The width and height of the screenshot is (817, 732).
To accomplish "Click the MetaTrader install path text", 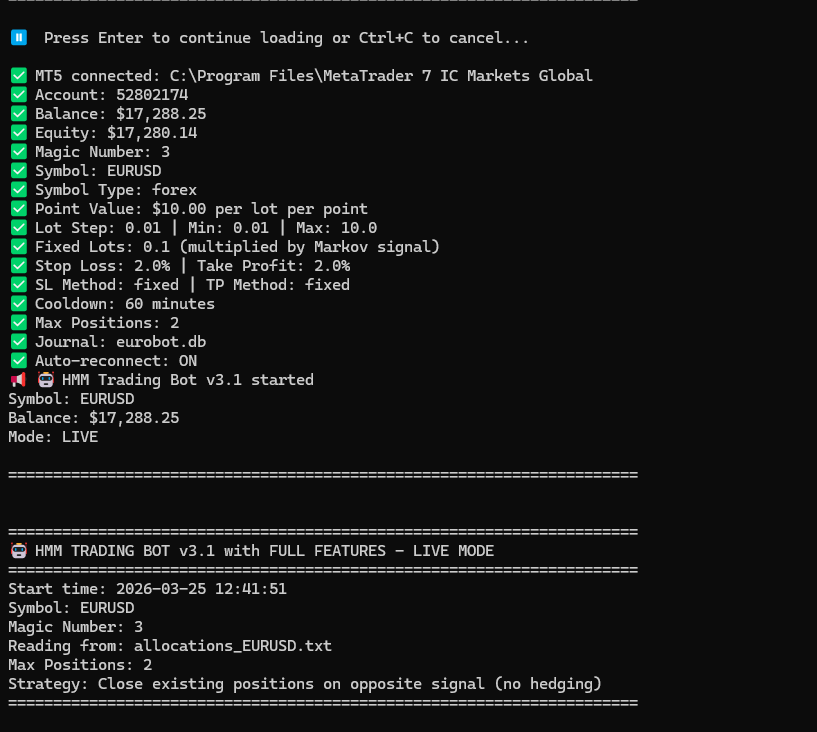I will [x=381, y=76].
